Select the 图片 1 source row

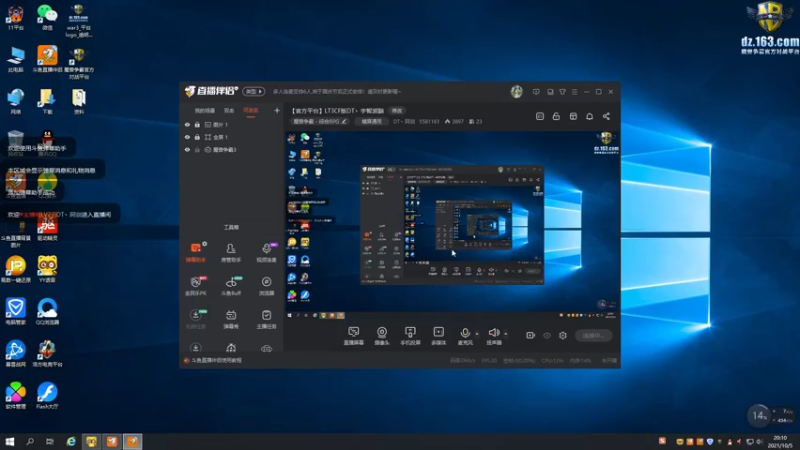(x=232, y=124)
